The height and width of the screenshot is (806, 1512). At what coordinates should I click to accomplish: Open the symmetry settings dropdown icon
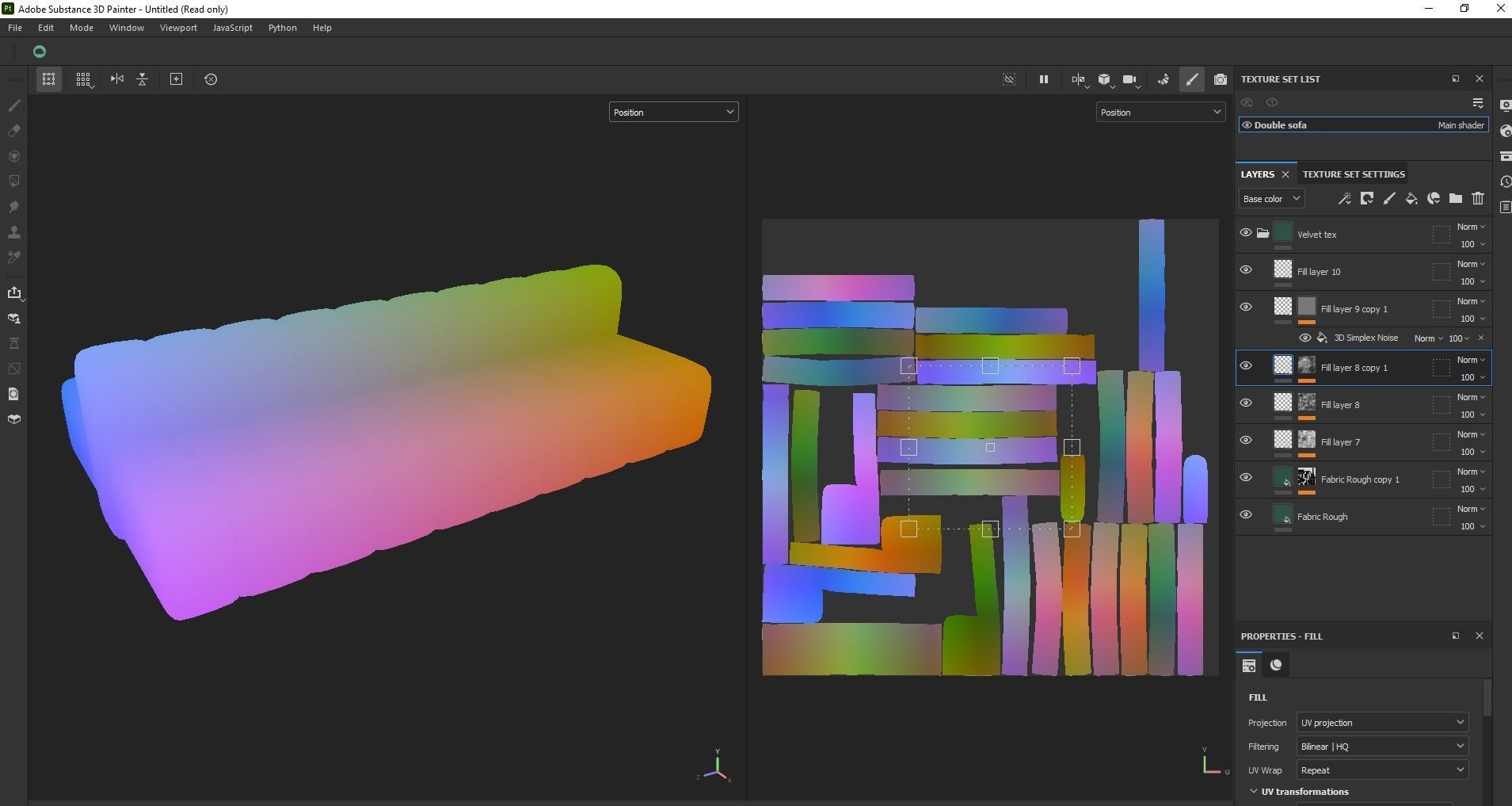pyautogui.click(x=1079, y=79)
